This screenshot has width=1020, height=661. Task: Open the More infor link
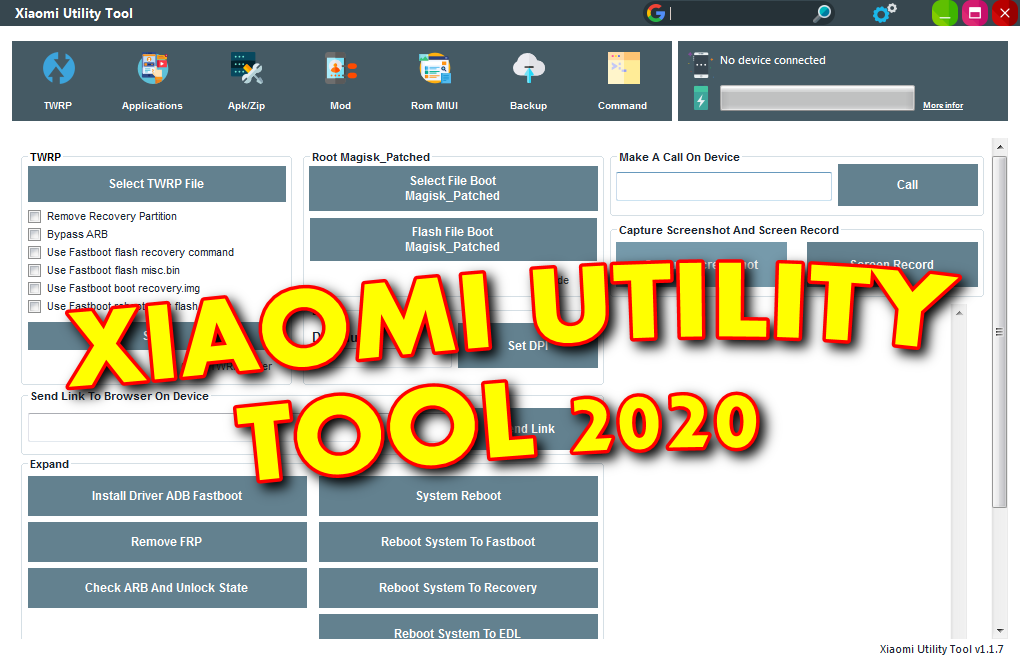pos(943,105)
